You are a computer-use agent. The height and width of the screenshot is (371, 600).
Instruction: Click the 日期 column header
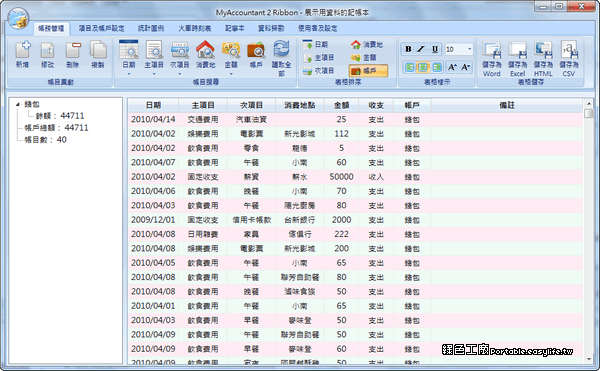(x=153, y=105)
